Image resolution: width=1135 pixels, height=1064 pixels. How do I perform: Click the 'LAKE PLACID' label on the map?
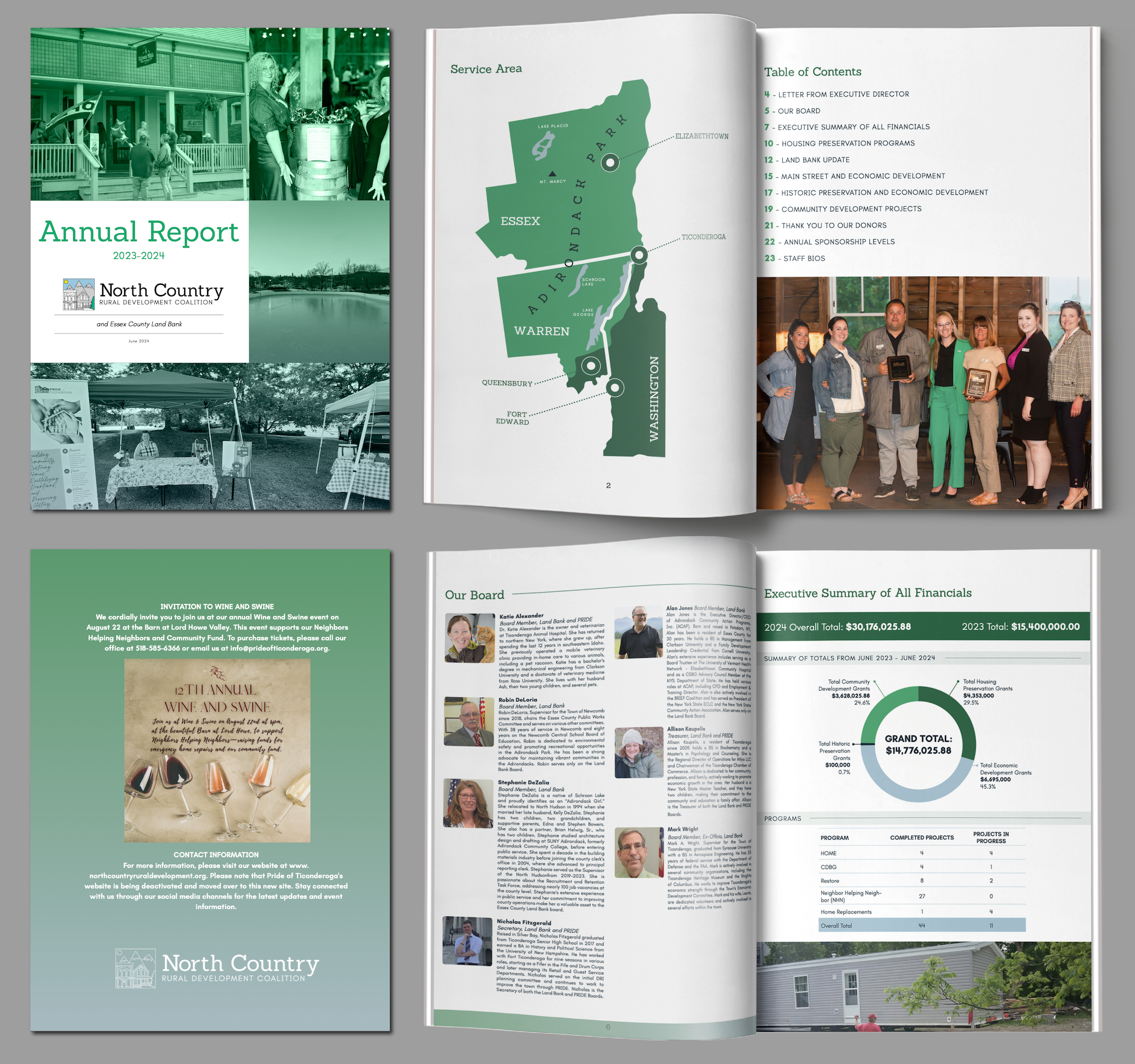tap(553, 126)
